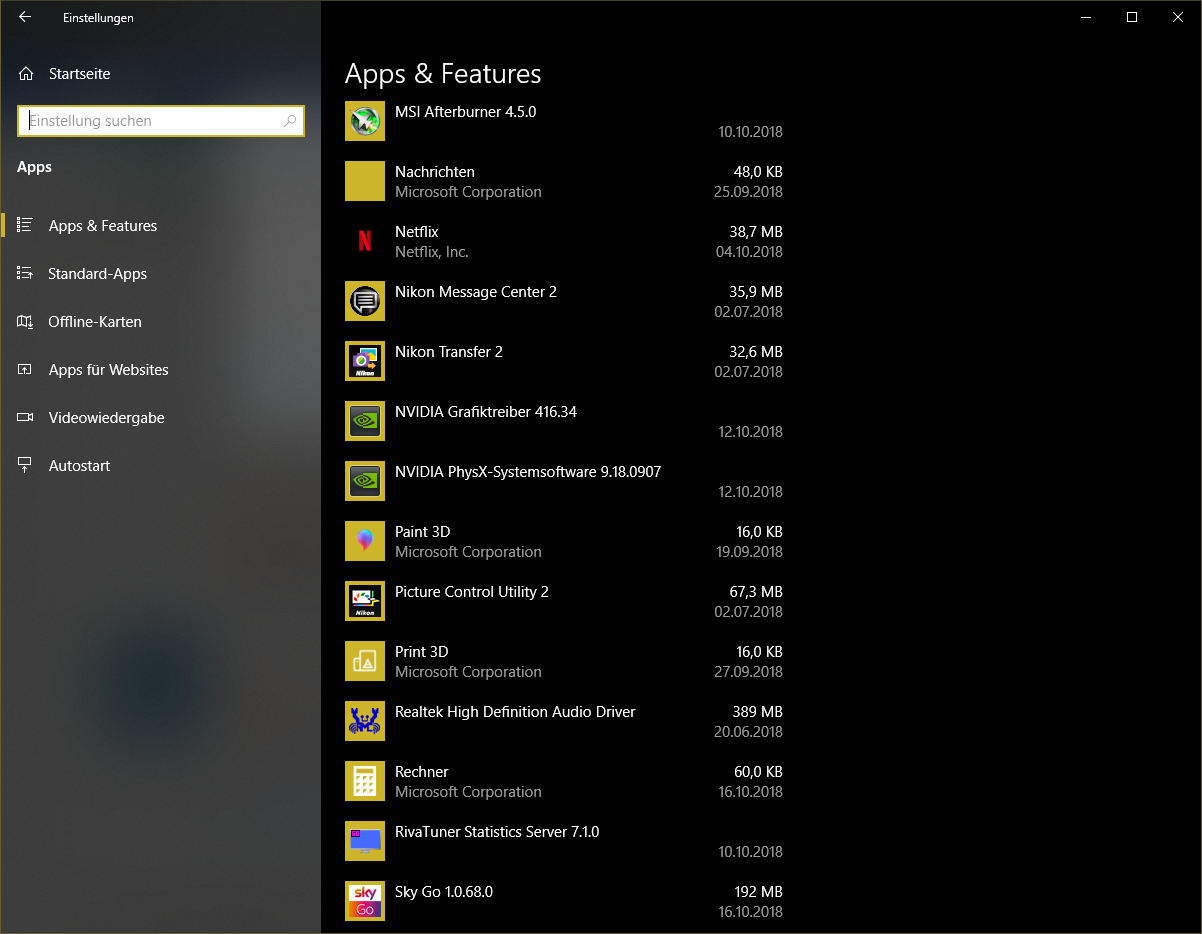Click the 48,0 KB Nachrichten size
This screenshot has height=934, width=1202.
click(x=758, y=172)
